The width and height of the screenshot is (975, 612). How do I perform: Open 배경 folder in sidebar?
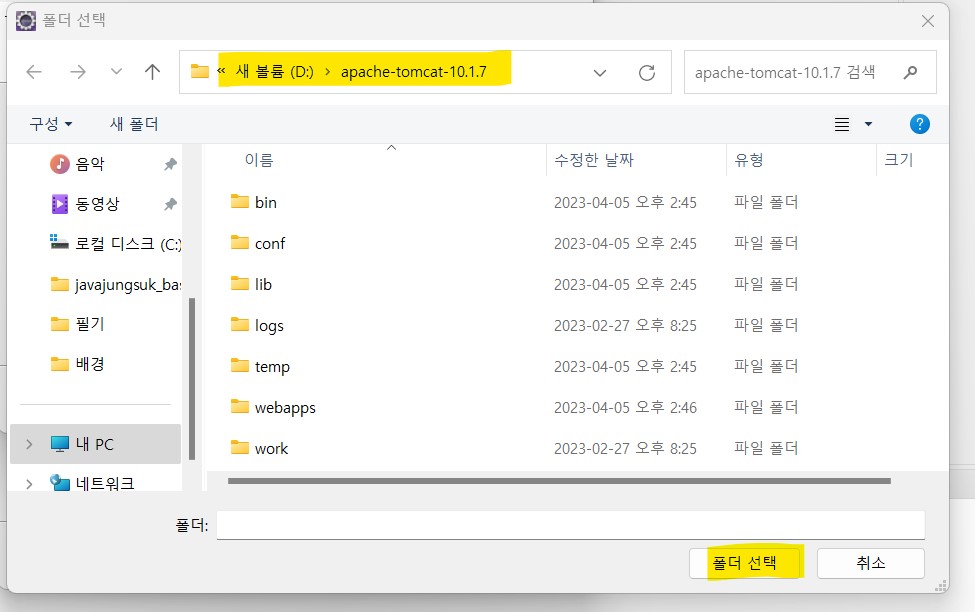[x=90, y=364]
